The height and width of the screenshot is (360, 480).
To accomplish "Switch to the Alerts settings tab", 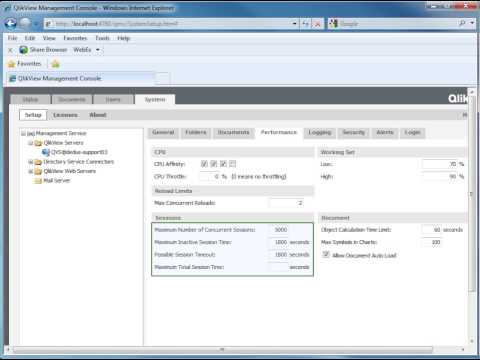I will tap(385, 133).
